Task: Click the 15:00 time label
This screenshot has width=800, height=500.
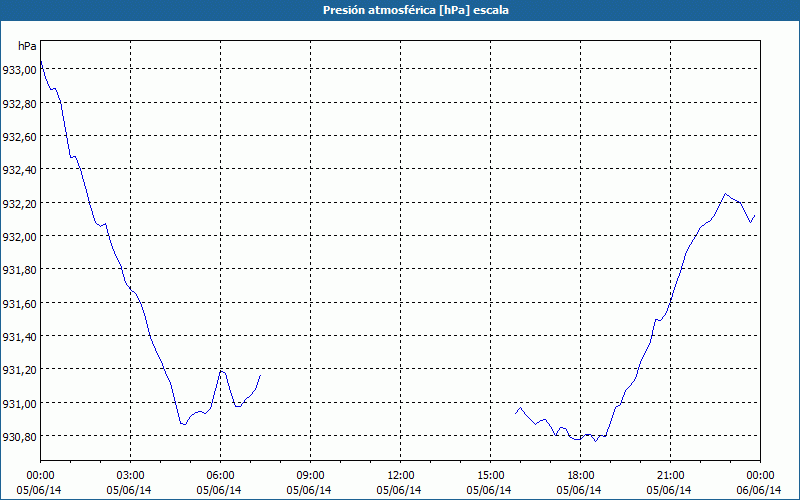Action: pyautogui.click(x=490, y=476)
